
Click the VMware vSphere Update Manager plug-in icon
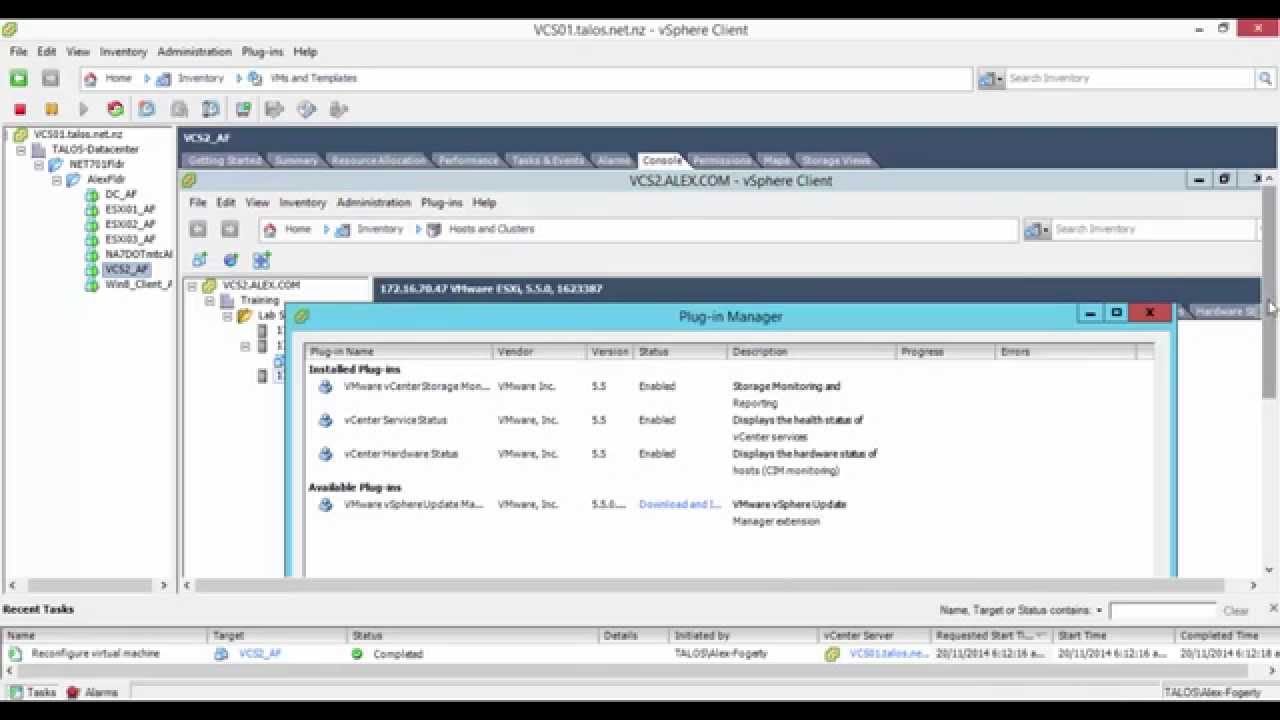325,505
